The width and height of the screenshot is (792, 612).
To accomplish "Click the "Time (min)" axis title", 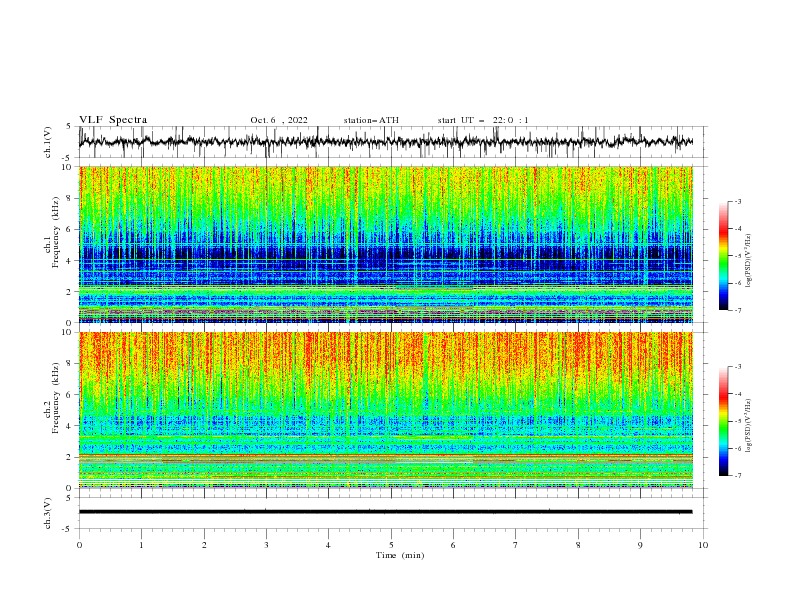I will click(400, 555).
